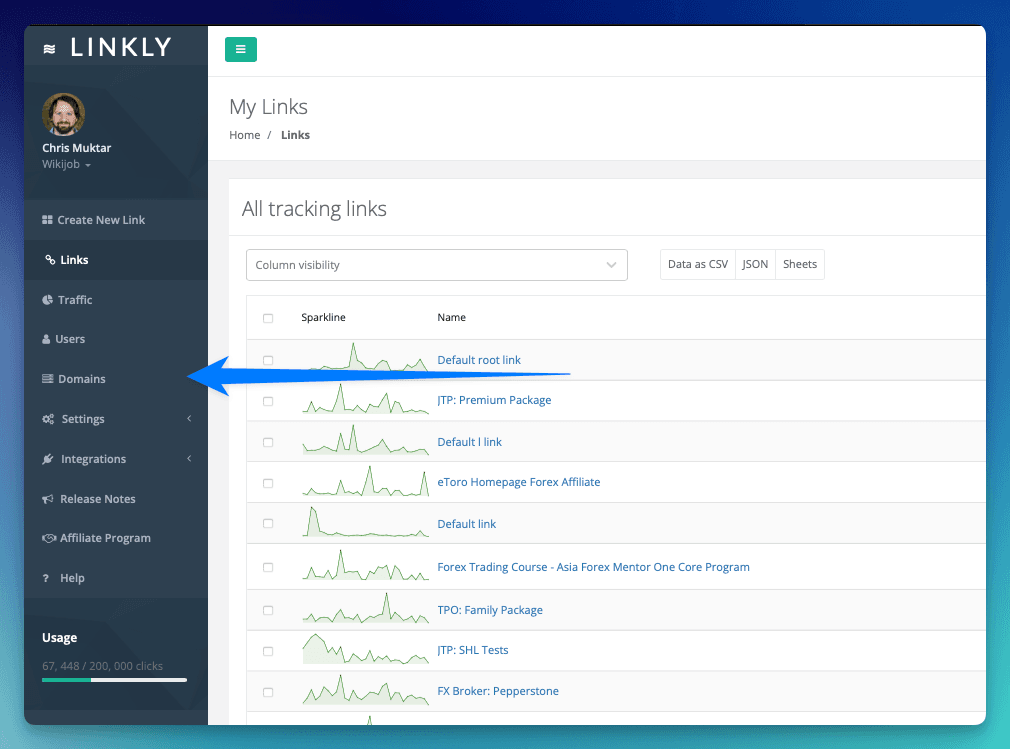Click the Usage clicks progress bar
This screenshot has height=749, width=1010.
(x=114, y=680)
